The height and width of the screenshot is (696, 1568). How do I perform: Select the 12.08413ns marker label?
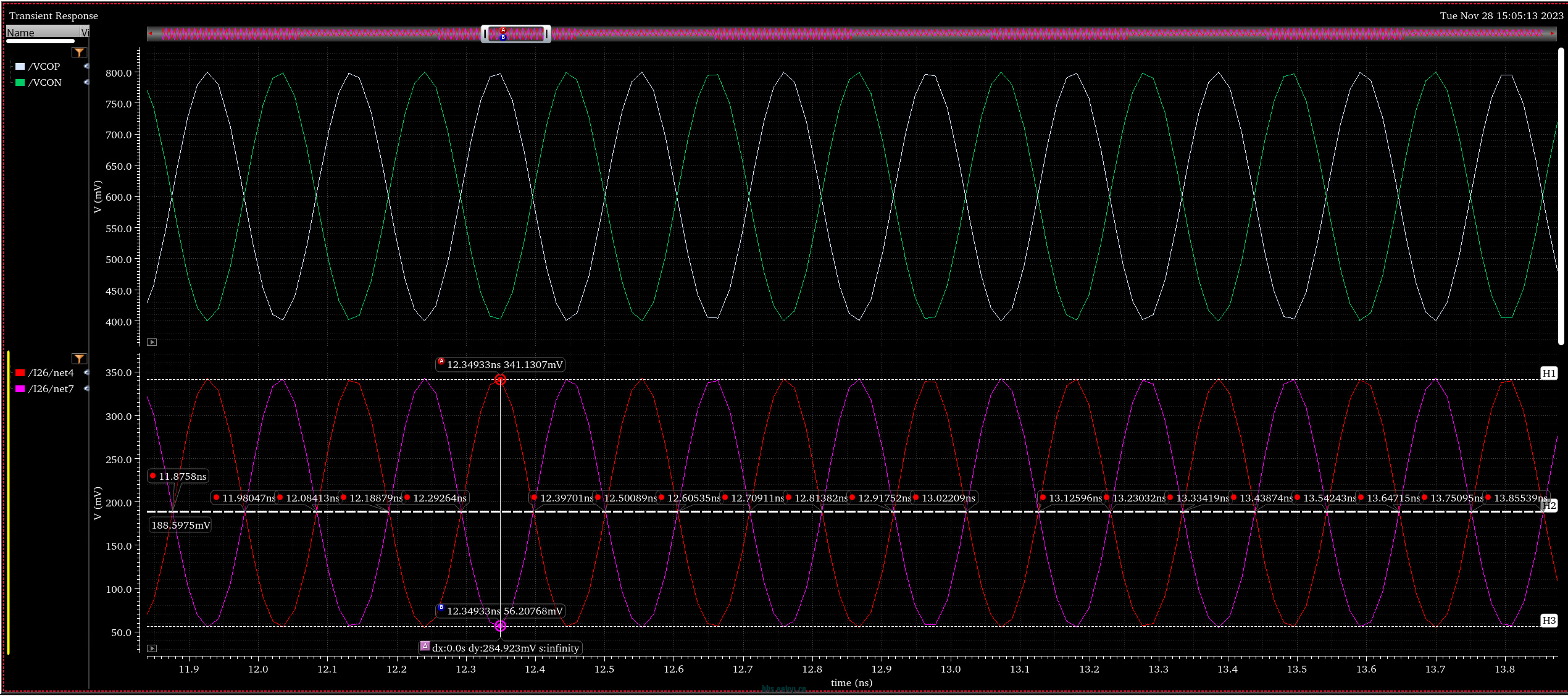pyautogui.click(x=307, y=498)
